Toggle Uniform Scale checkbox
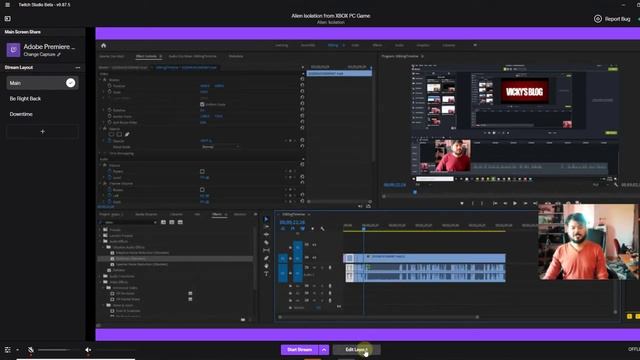This screenshot has height=360, width=640. 202,104
